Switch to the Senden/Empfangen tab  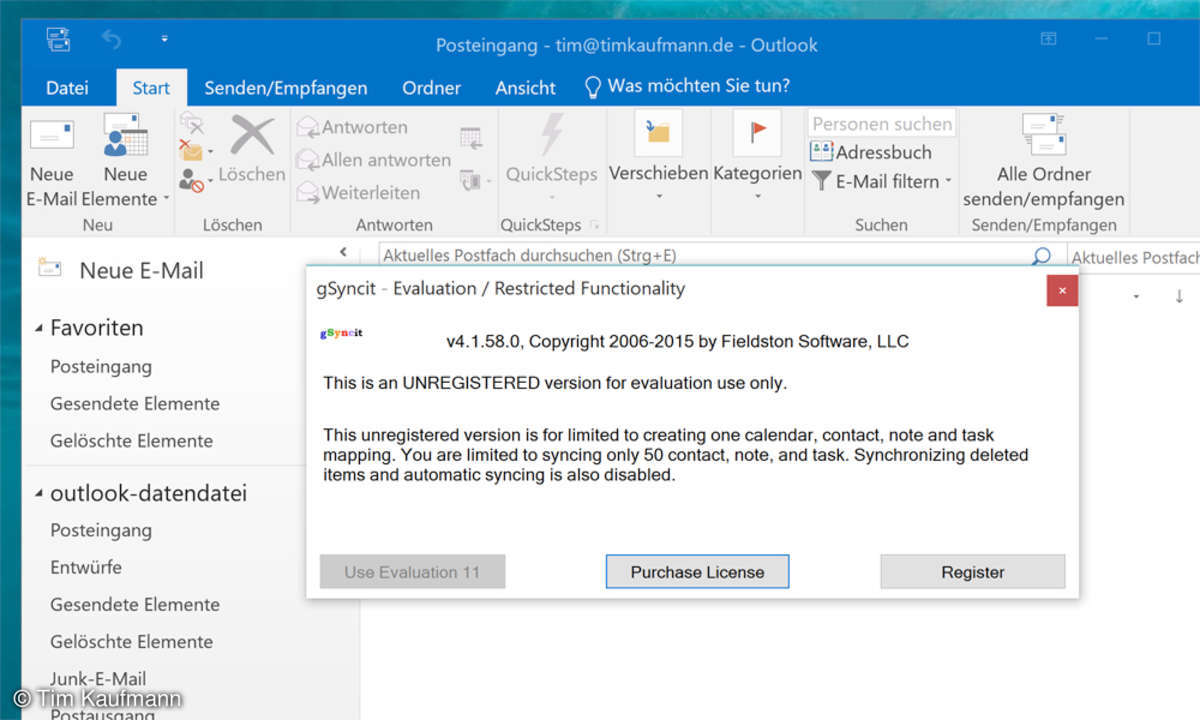coord(286,88)
